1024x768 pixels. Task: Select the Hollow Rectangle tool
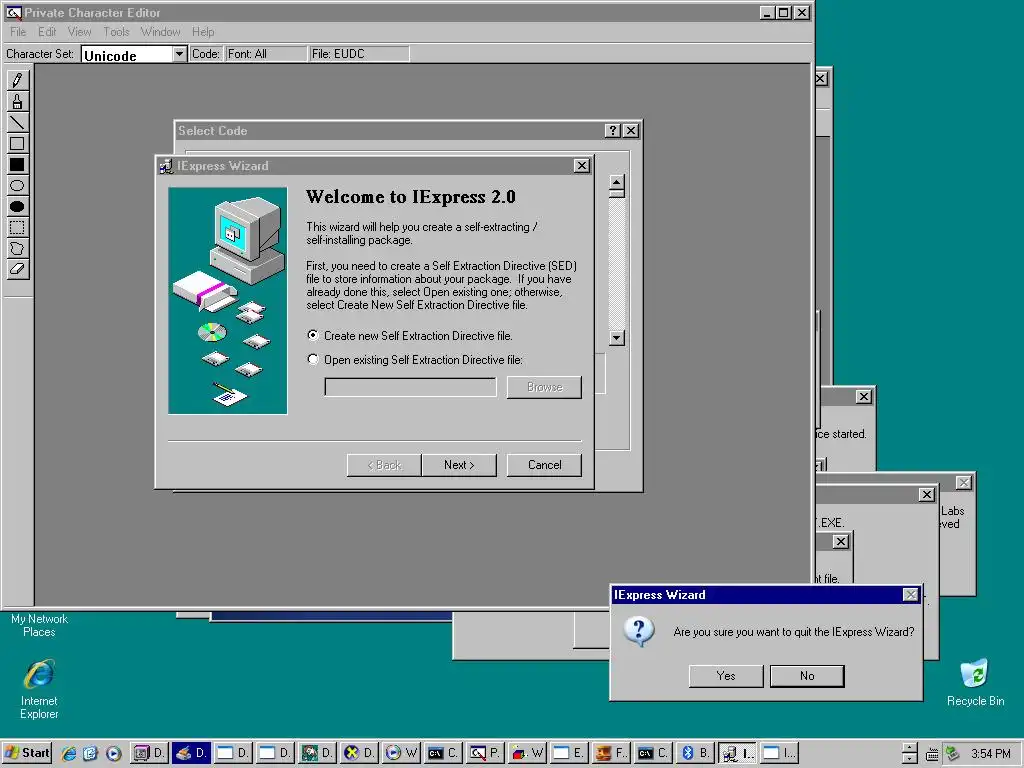tap(18, 143)
